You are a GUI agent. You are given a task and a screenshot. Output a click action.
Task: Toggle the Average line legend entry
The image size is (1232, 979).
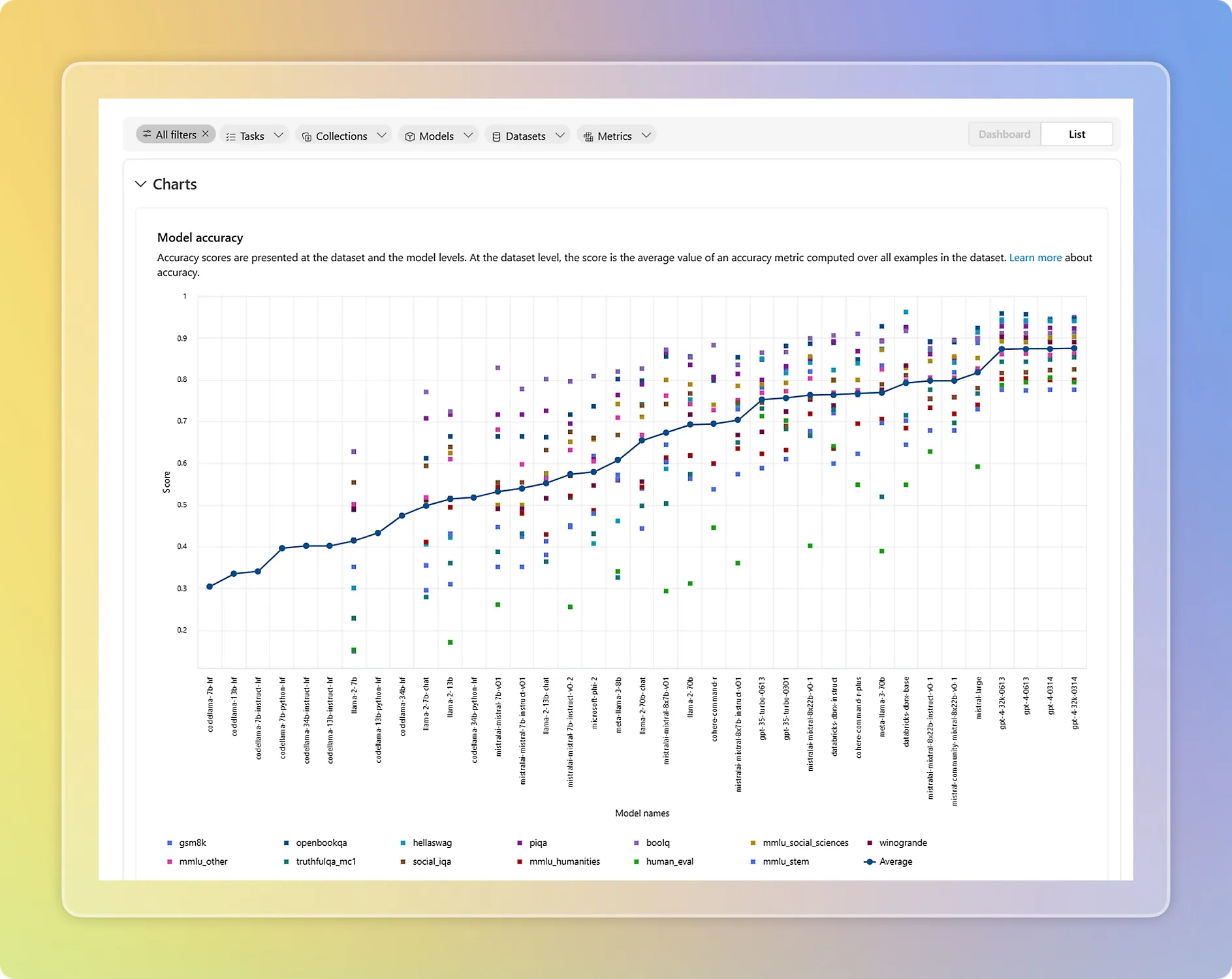tap(894, 862)
